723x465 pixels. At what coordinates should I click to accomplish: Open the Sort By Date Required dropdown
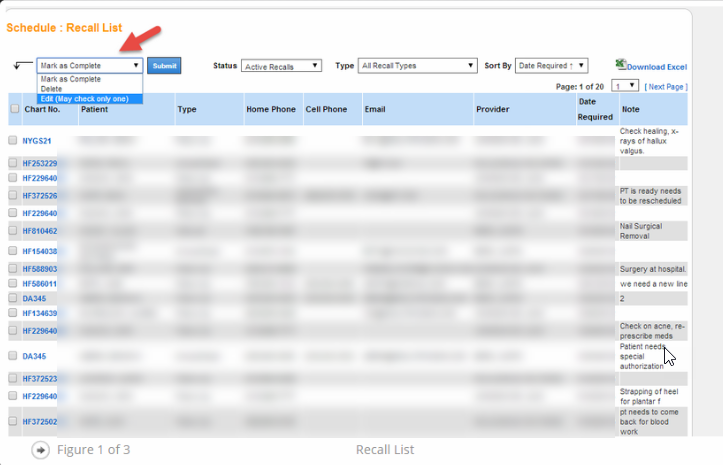pos(551,66)
